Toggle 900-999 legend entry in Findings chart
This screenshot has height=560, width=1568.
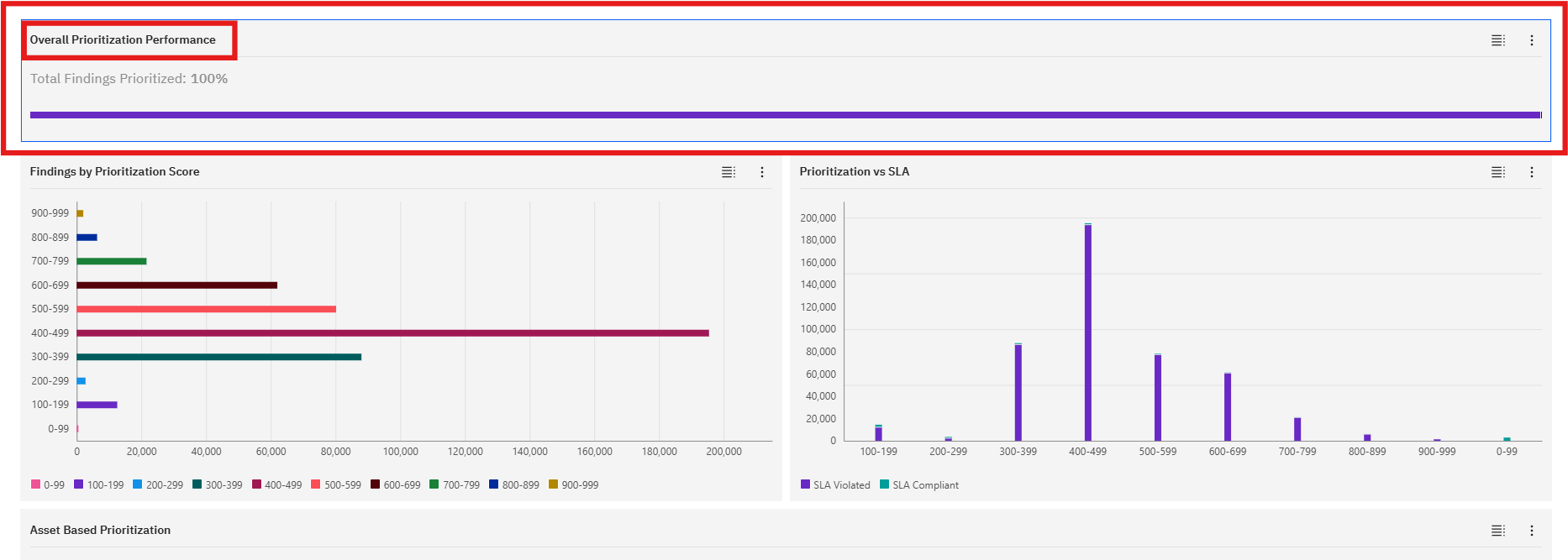[x=574, y=484]
